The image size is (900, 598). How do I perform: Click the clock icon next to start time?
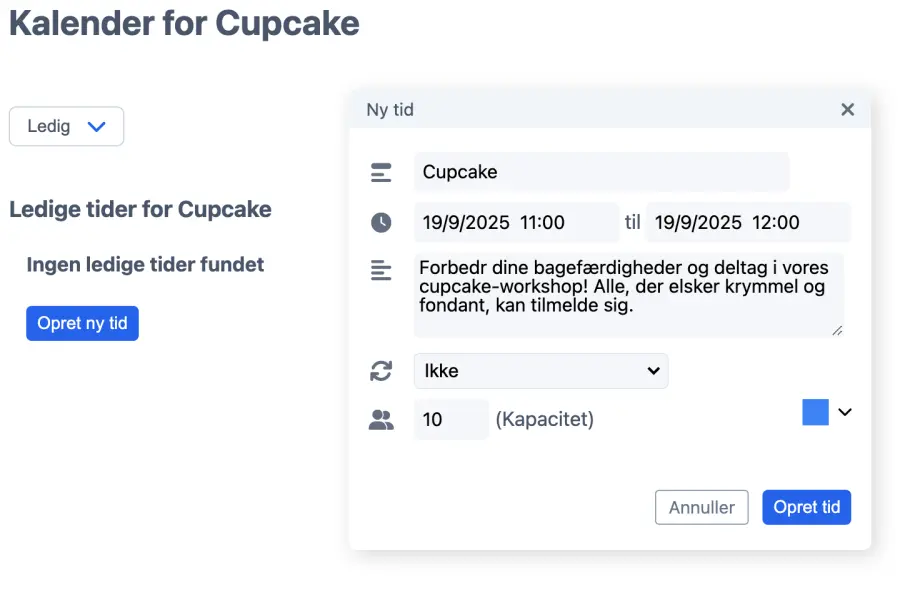point(381,222)
